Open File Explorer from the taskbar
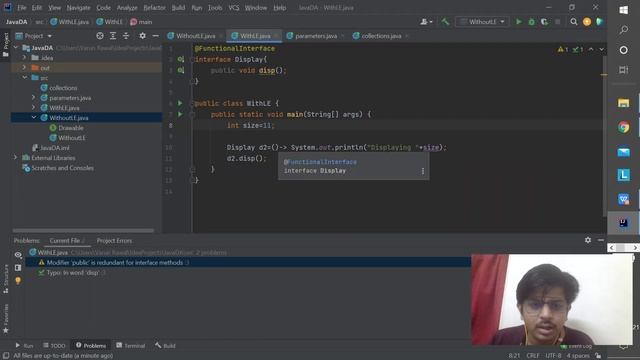This screenshot has height=360, width=640. pyautogui.click(x=623, y=103)
